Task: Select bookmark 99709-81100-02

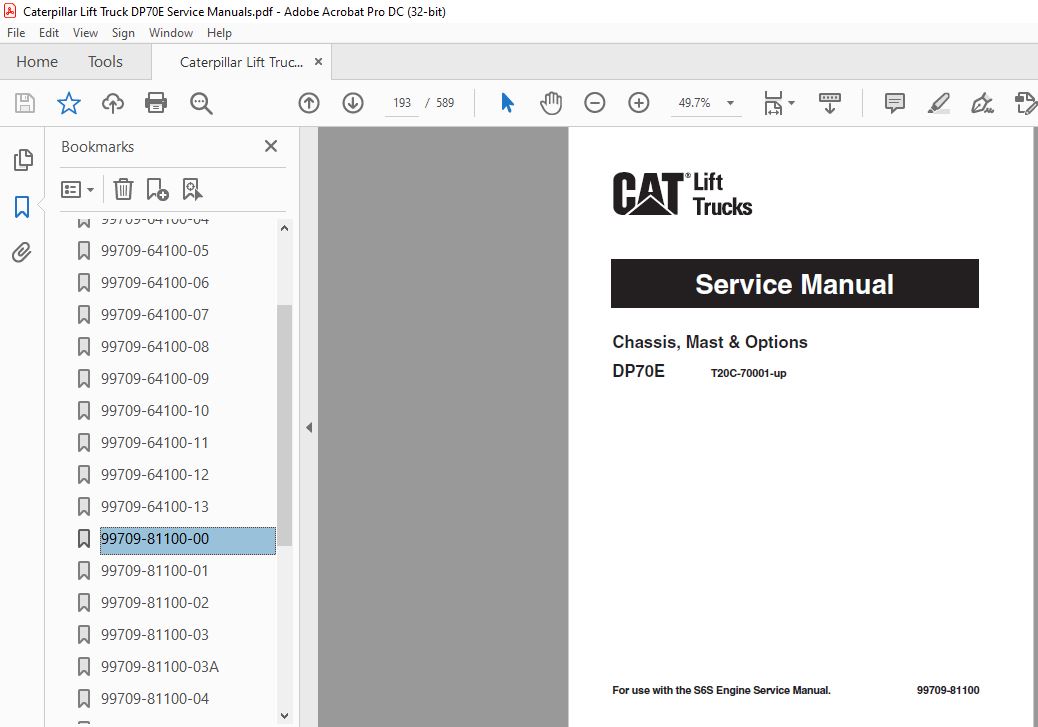Action: [x=154, y=603]
